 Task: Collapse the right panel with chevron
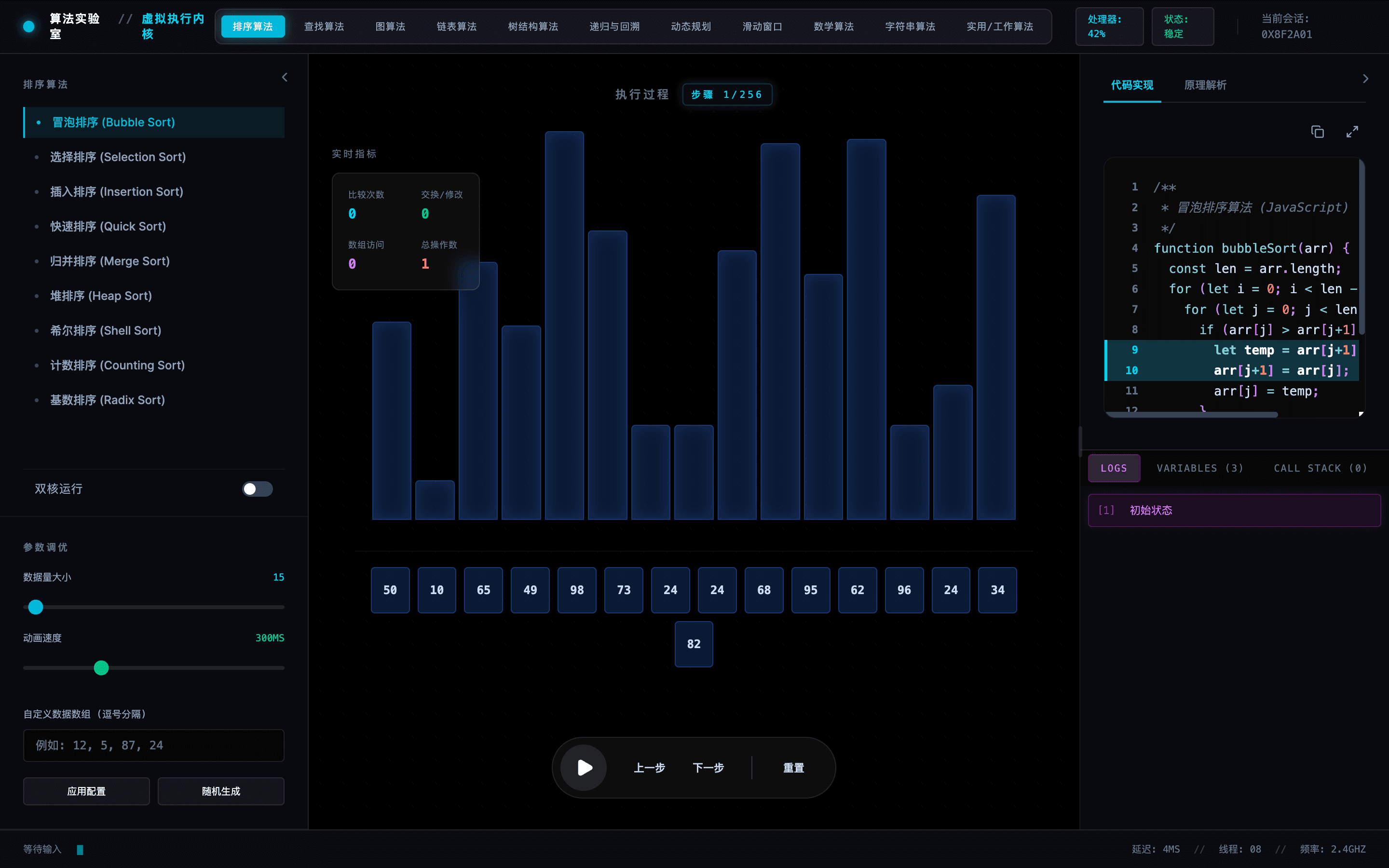point(1365,79)
